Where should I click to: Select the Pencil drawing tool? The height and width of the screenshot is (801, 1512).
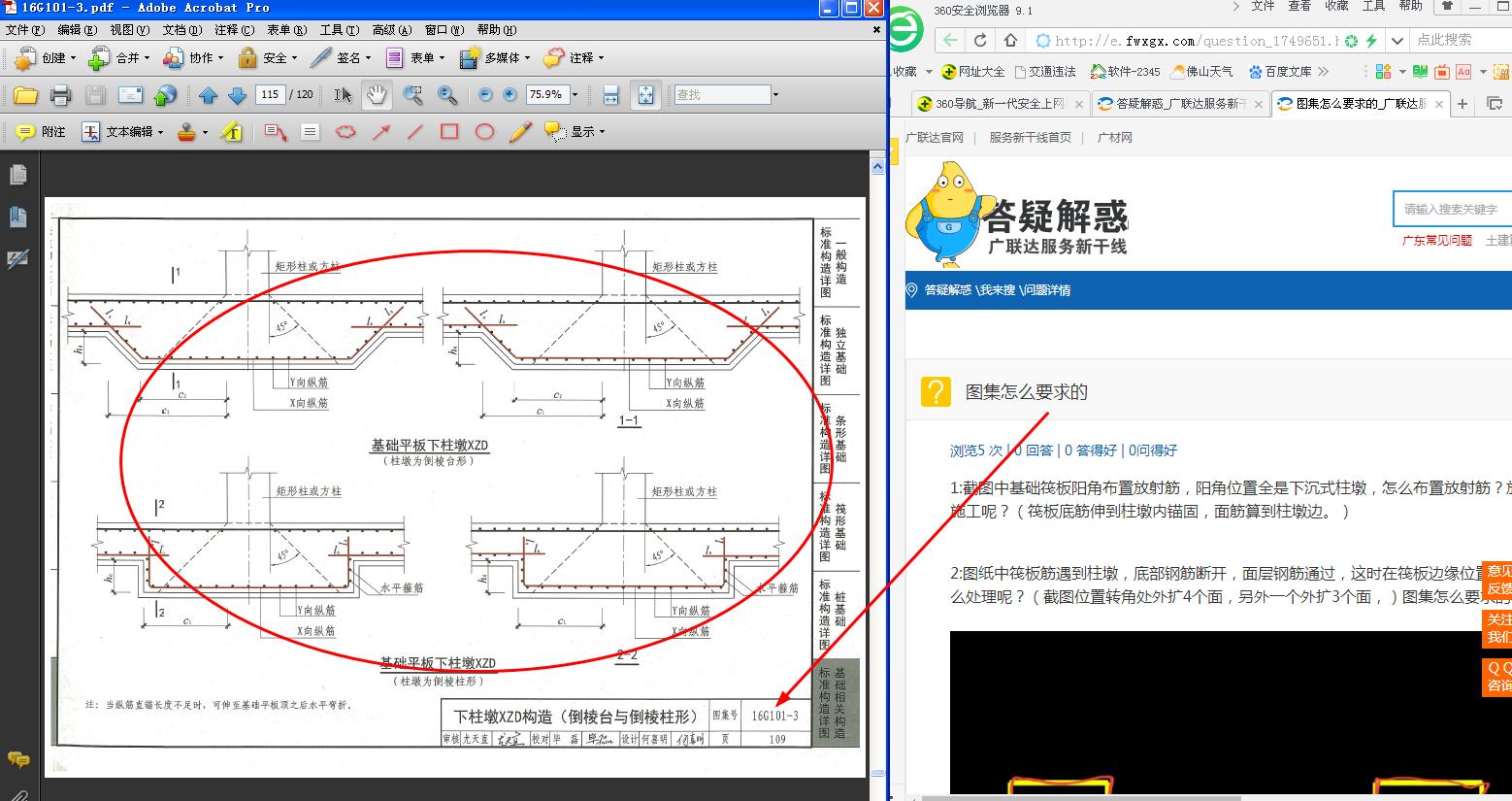pos(520,132)
